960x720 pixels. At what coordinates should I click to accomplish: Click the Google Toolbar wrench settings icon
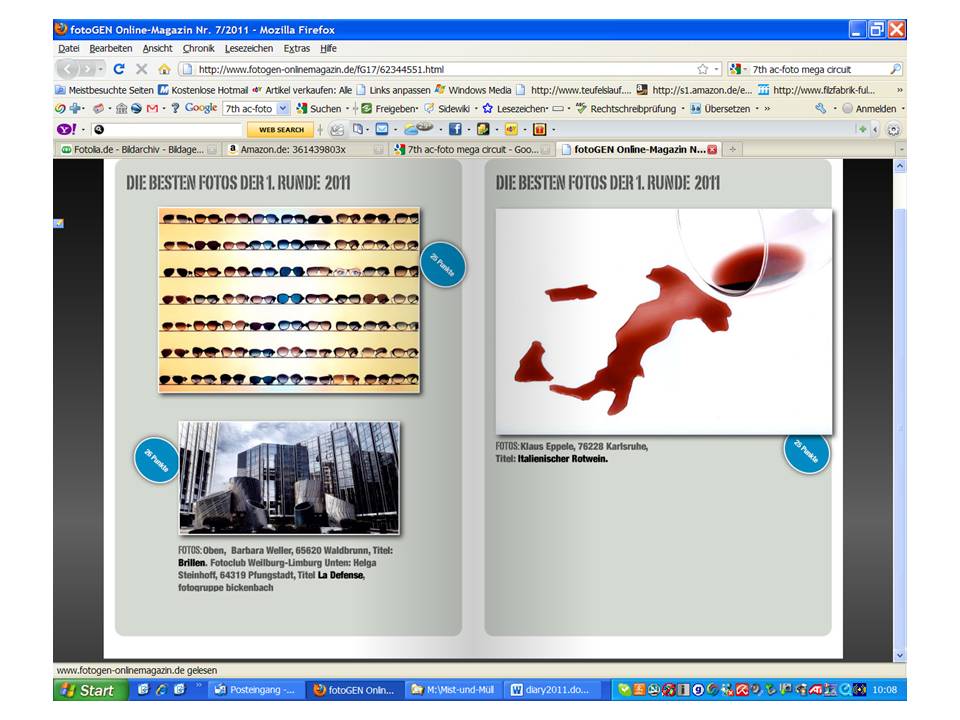pos(821,108)
